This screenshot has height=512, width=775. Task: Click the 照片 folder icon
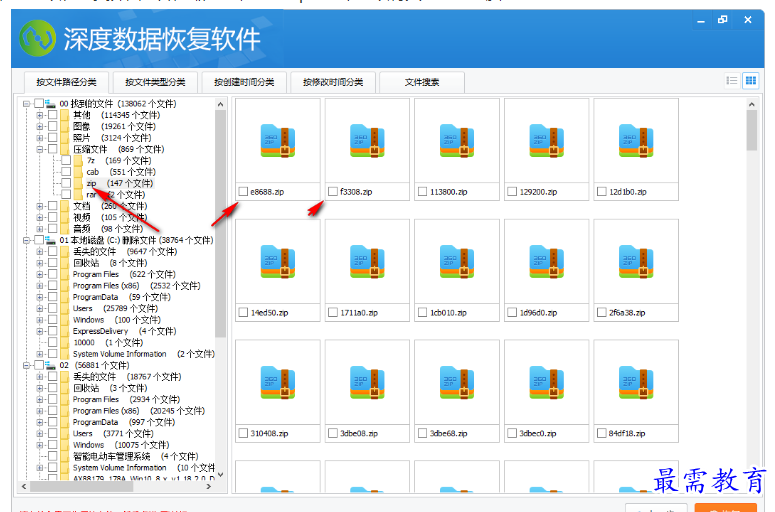click(x=65, y=138)
